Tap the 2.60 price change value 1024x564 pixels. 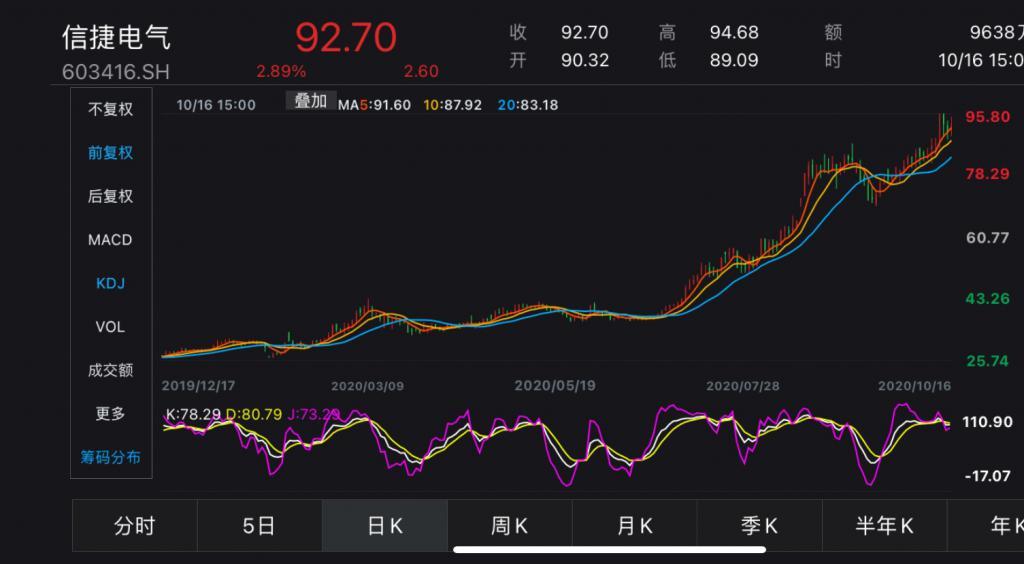pos(421,71)
